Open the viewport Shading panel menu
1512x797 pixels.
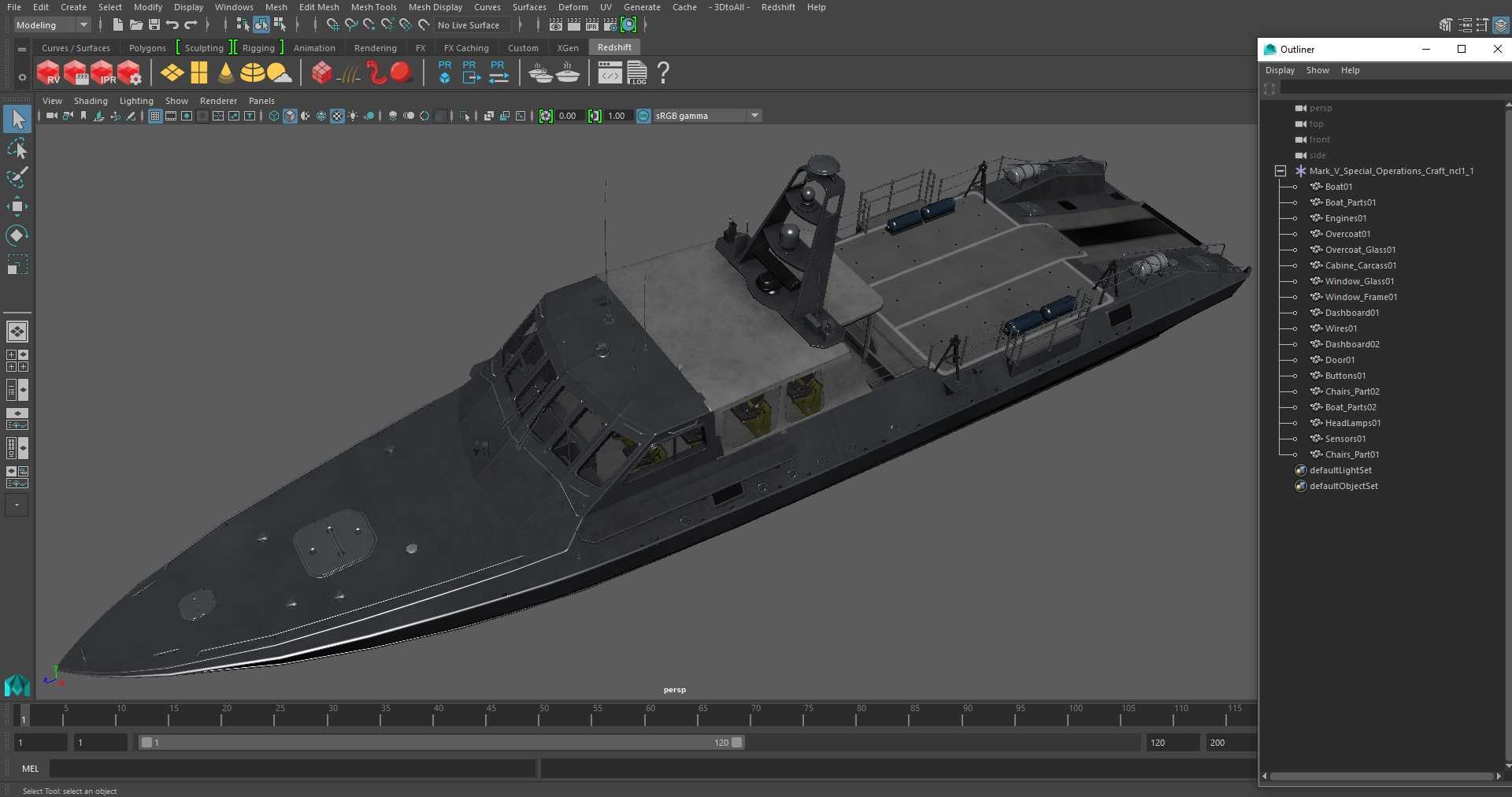point(91,101)
